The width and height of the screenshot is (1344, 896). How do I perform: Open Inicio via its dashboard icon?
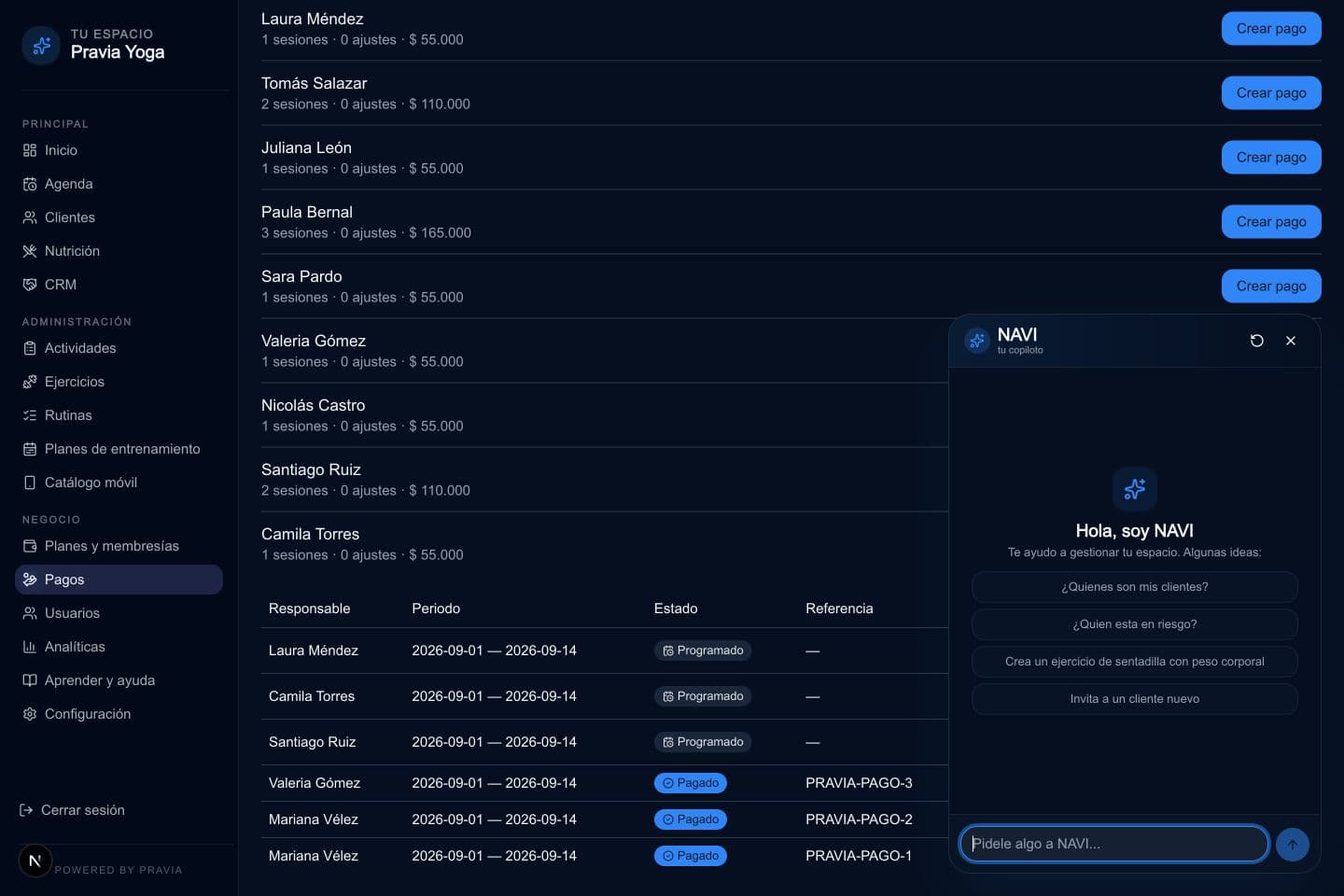tap(30, 150)
